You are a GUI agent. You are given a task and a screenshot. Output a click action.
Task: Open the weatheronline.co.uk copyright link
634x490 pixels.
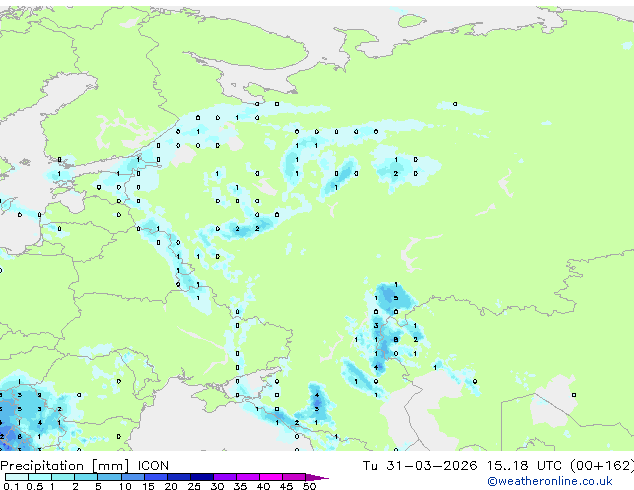point(550,481)
